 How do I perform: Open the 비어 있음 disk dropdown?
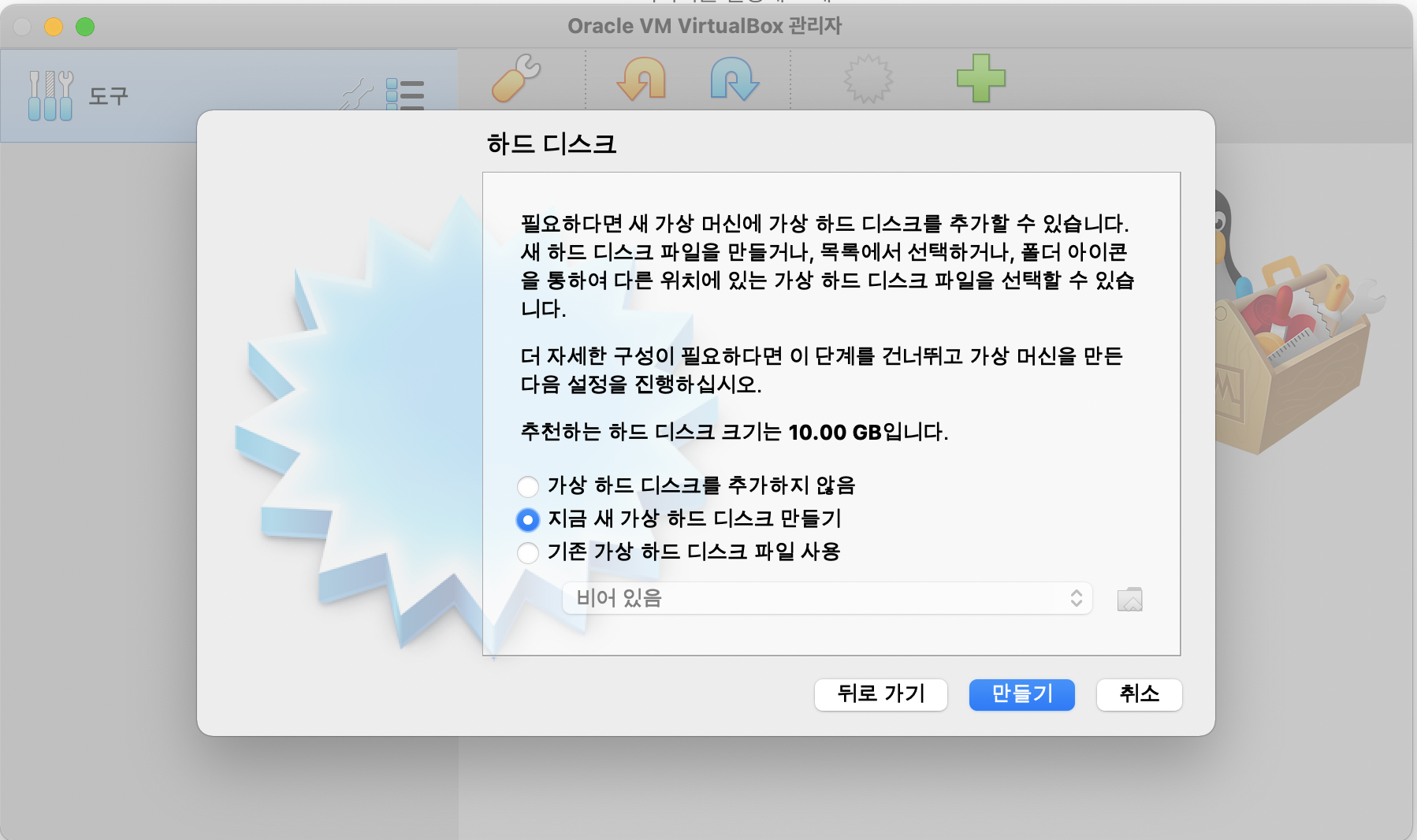click(x=827, y=598)
